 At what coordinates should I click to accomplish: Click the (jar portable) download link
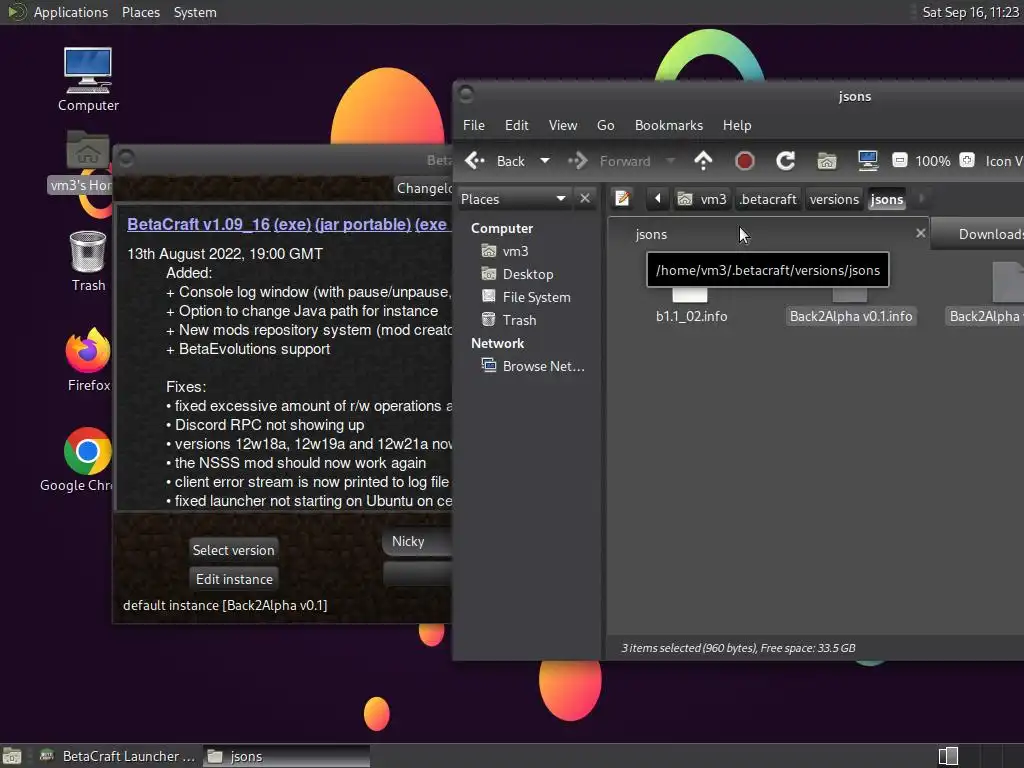pos(362,224)
